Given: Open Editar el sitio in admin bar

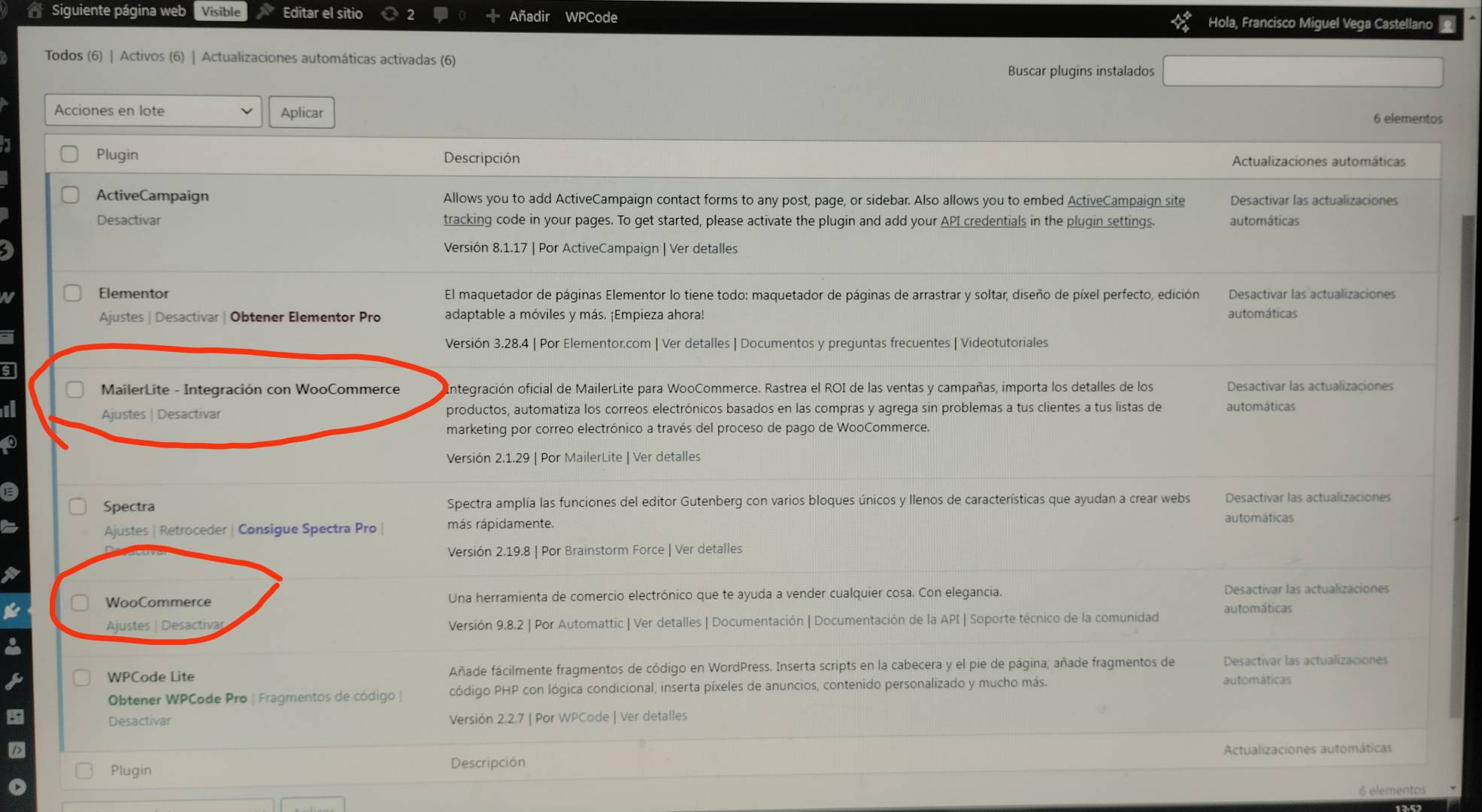Looking at the screenshot, I should point(322,14).
